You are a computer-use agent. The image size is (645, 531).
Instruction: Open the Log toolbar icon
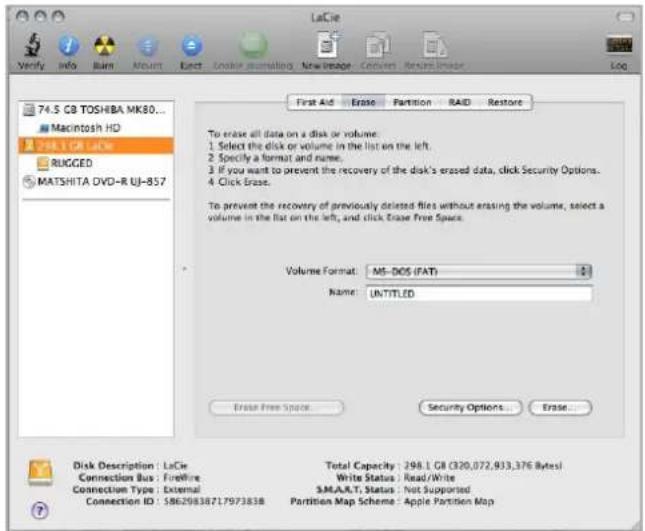[619, 45]
